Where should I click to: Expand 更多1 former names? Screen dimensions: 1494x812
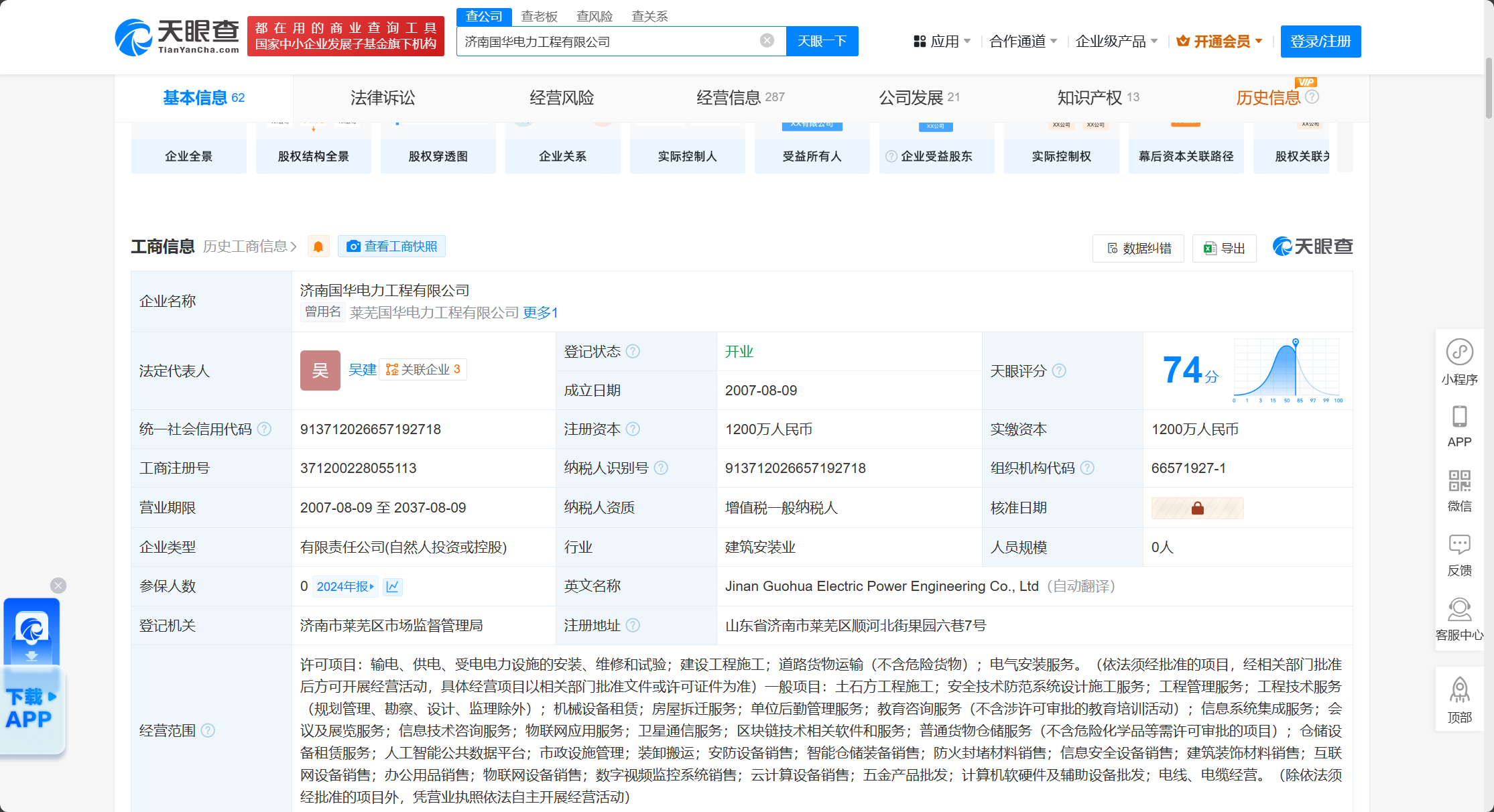tap(540, 313)
